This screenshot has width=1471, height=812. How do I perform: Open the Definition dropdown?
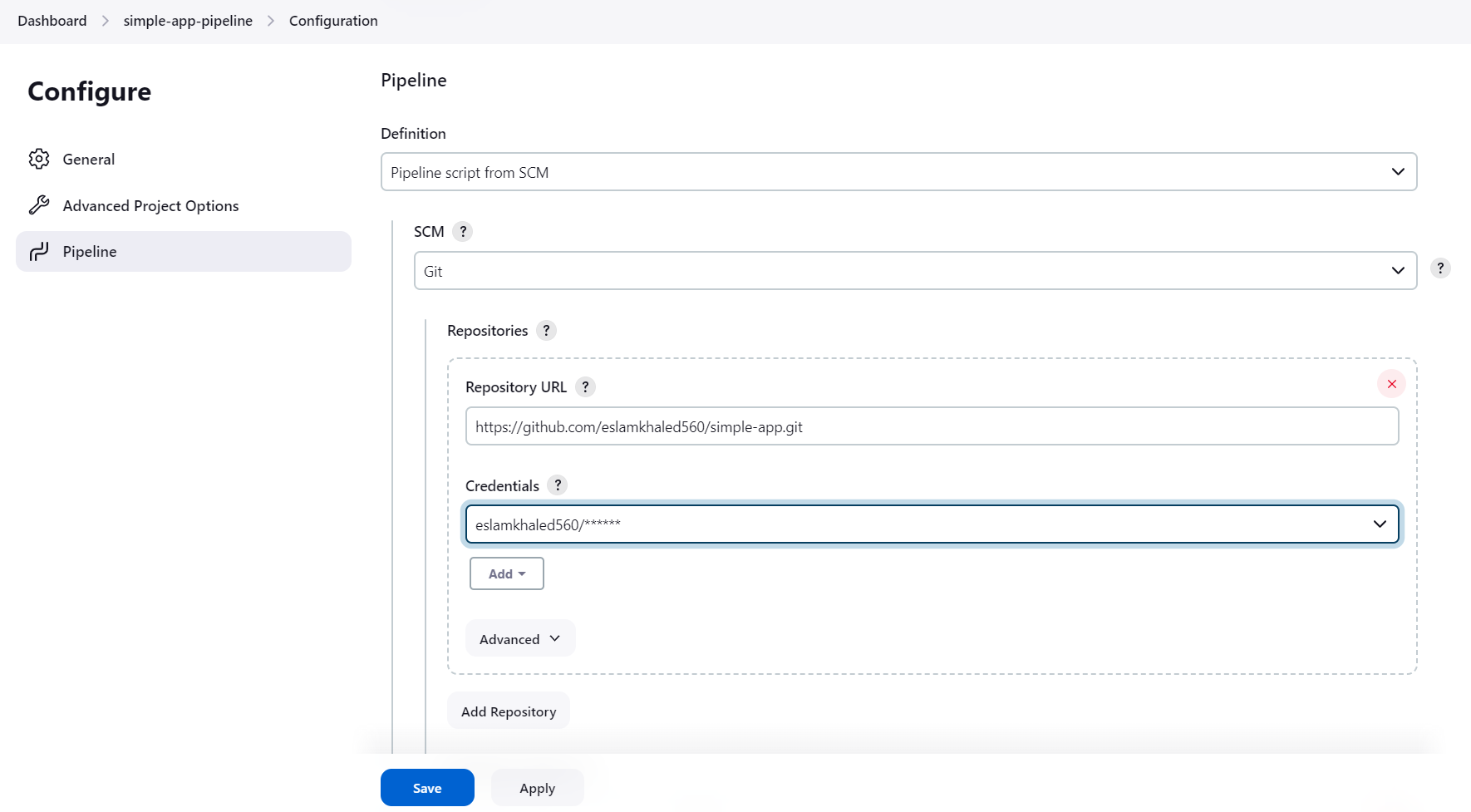tap(898, 171)
